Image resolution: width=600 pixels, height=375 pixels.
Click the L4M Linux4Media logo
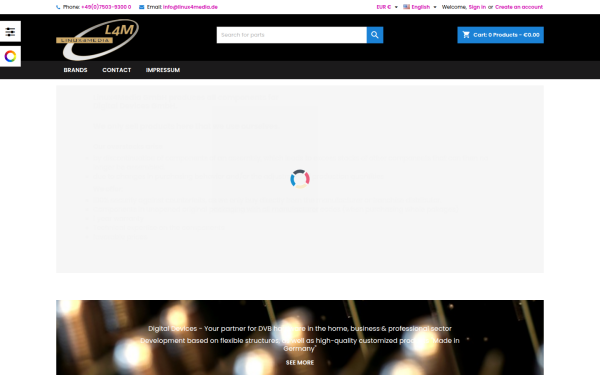98,40
